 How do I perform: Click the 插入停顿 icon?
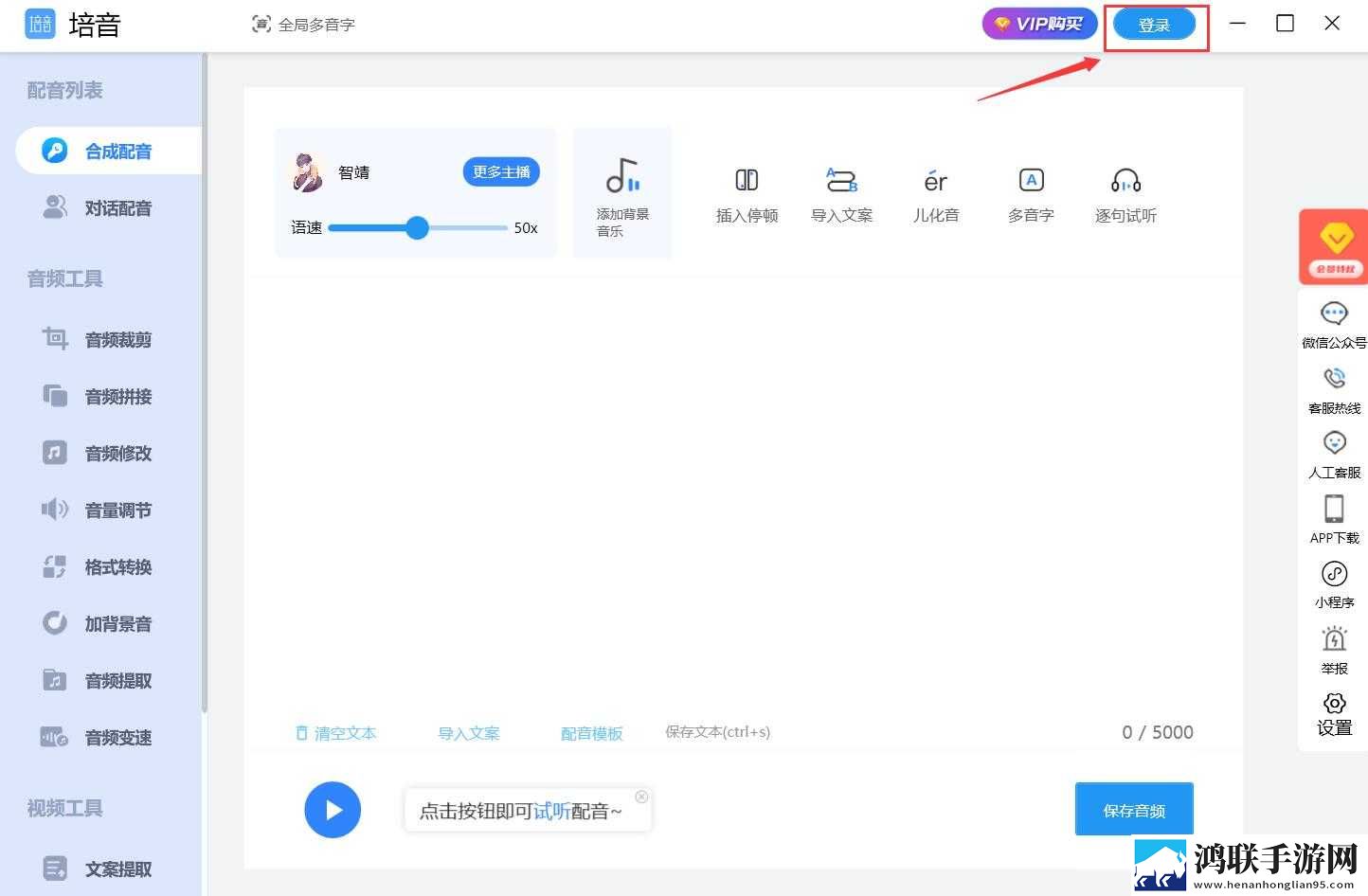[747, 180]
